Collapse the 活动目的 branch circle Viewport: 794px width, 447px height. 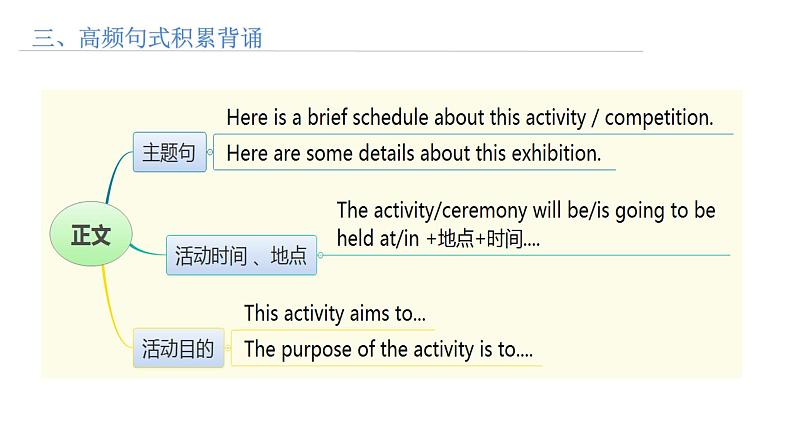tap(227, 348)
